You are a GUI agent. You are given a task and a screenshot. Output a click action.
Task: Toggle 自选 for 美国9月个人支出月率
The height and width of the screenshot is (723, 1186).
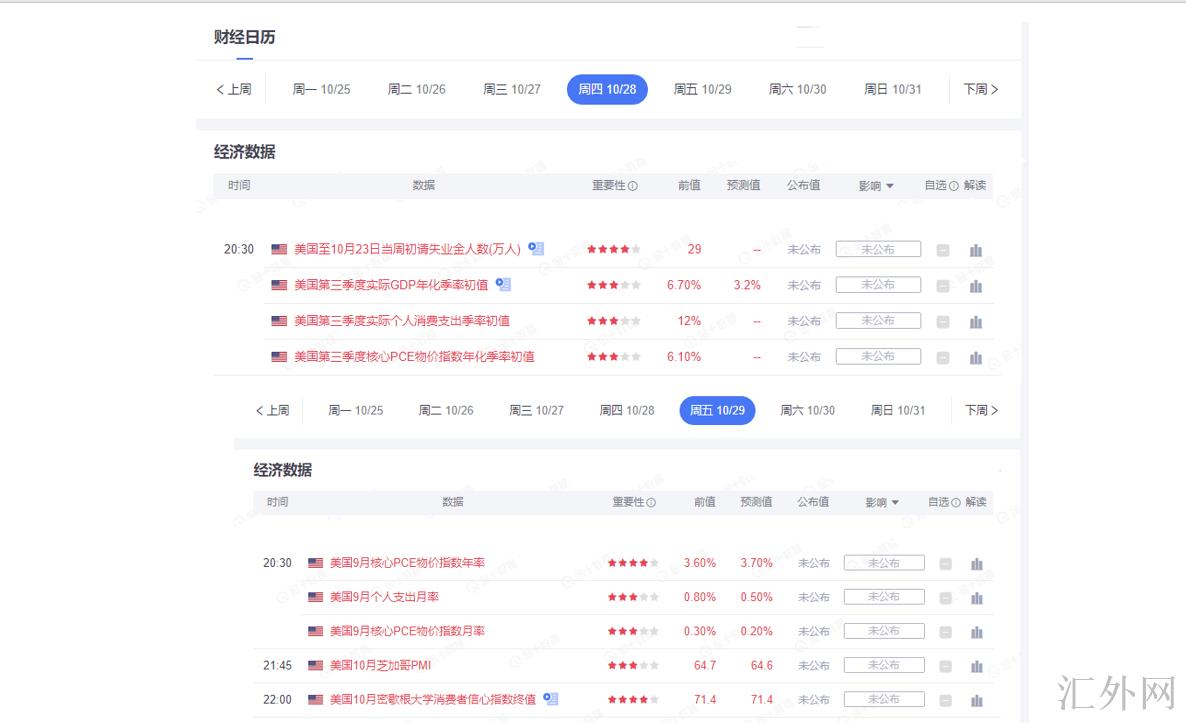[945, 598]
